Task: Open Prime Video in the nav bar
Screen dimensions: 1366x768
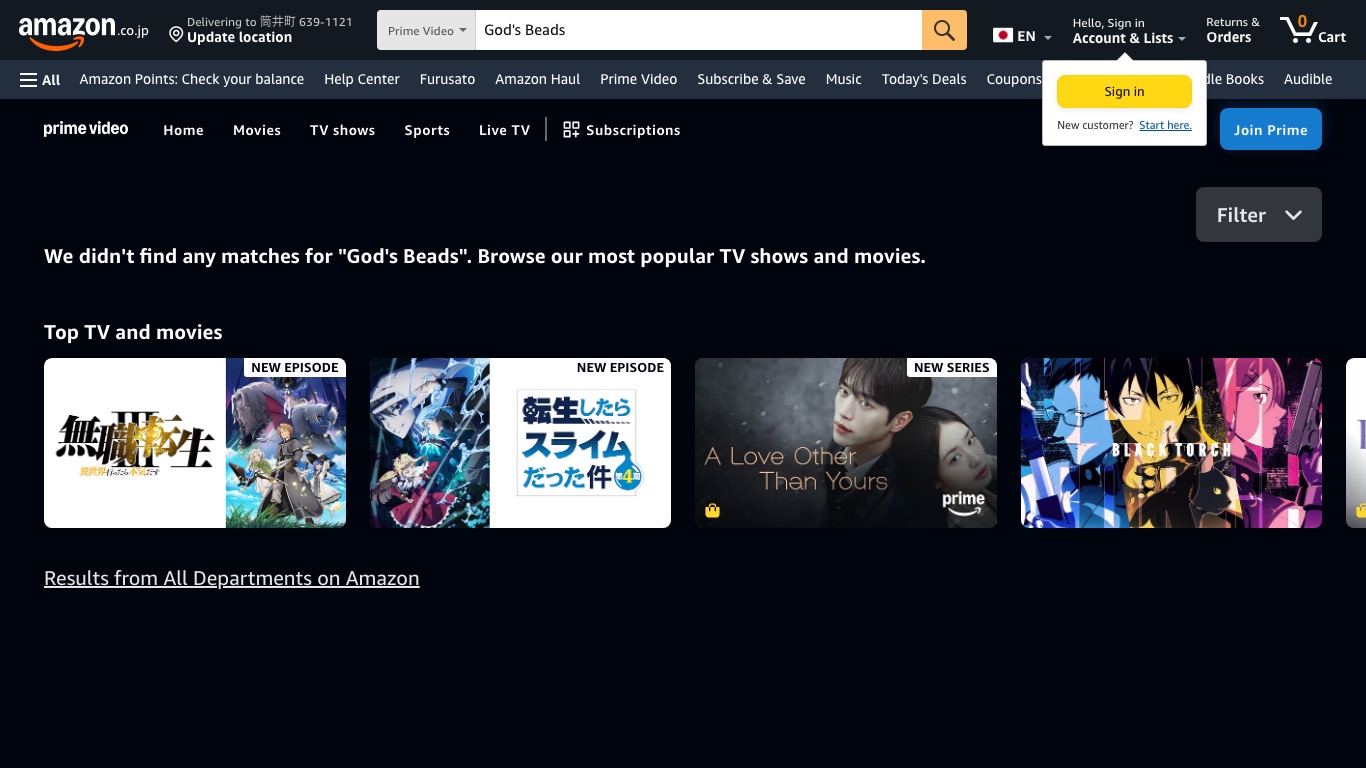Action: (639, 79)
